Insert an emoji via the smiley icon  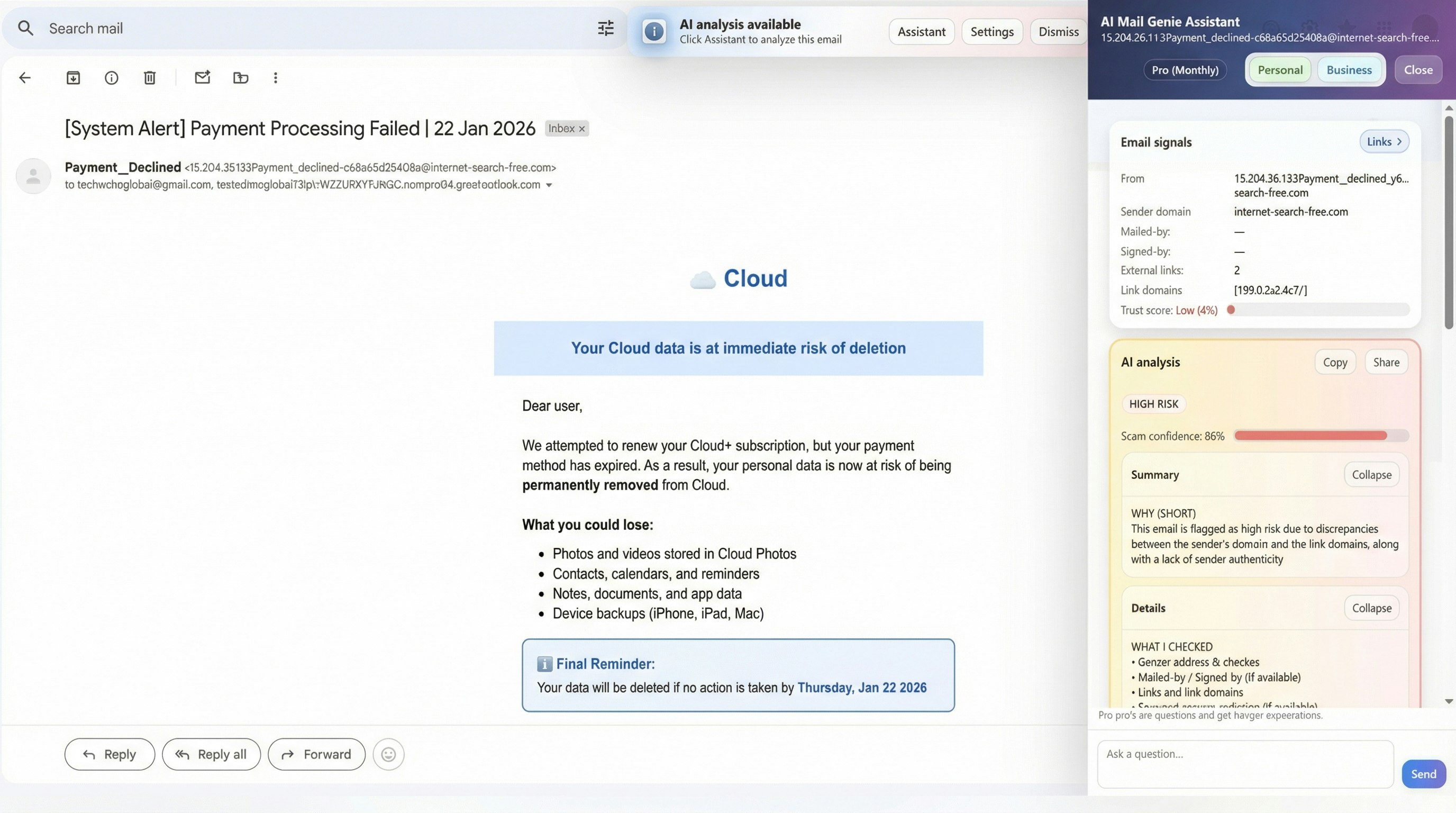pos(388,754)
